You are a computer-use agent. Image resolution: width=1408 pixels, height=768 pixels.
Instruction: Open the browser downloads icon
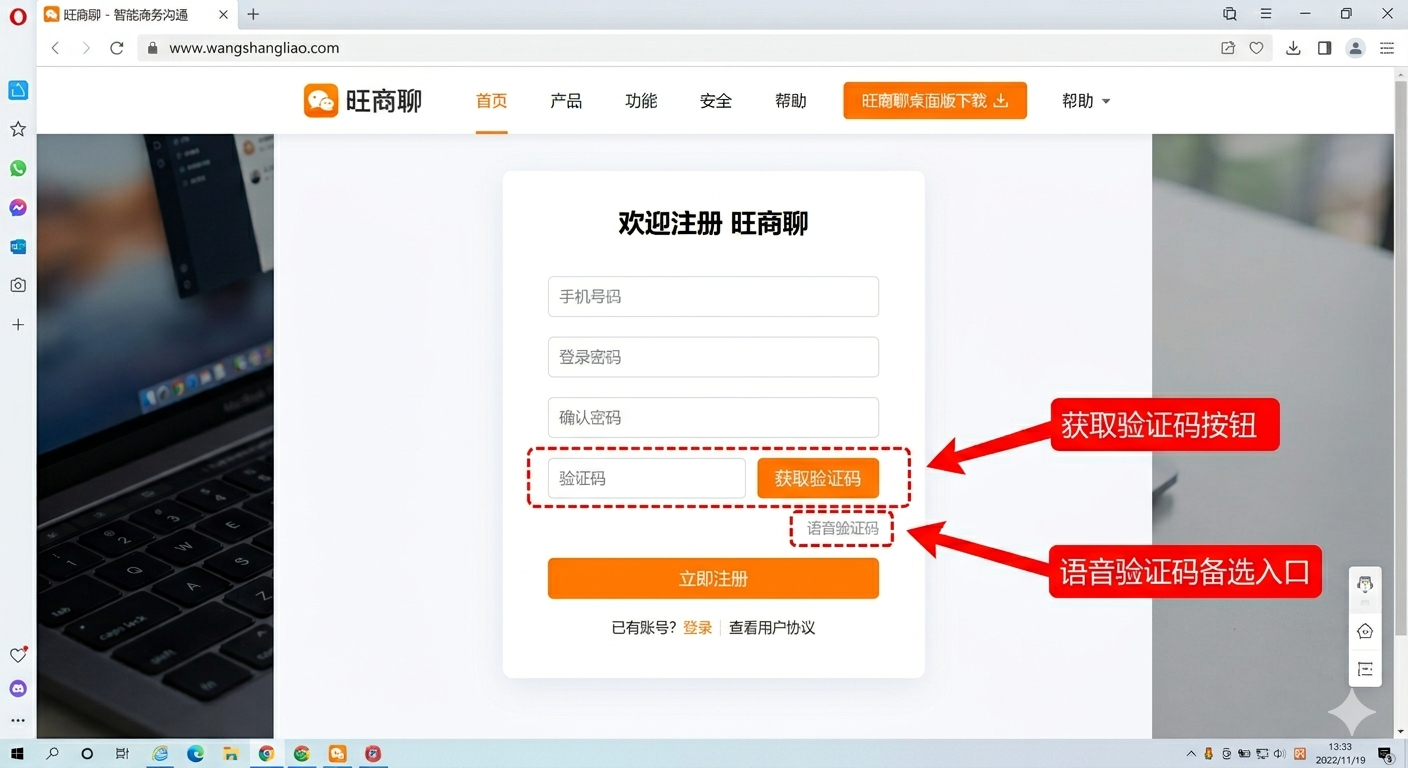pyautogui.click(x=1293, y=47)
